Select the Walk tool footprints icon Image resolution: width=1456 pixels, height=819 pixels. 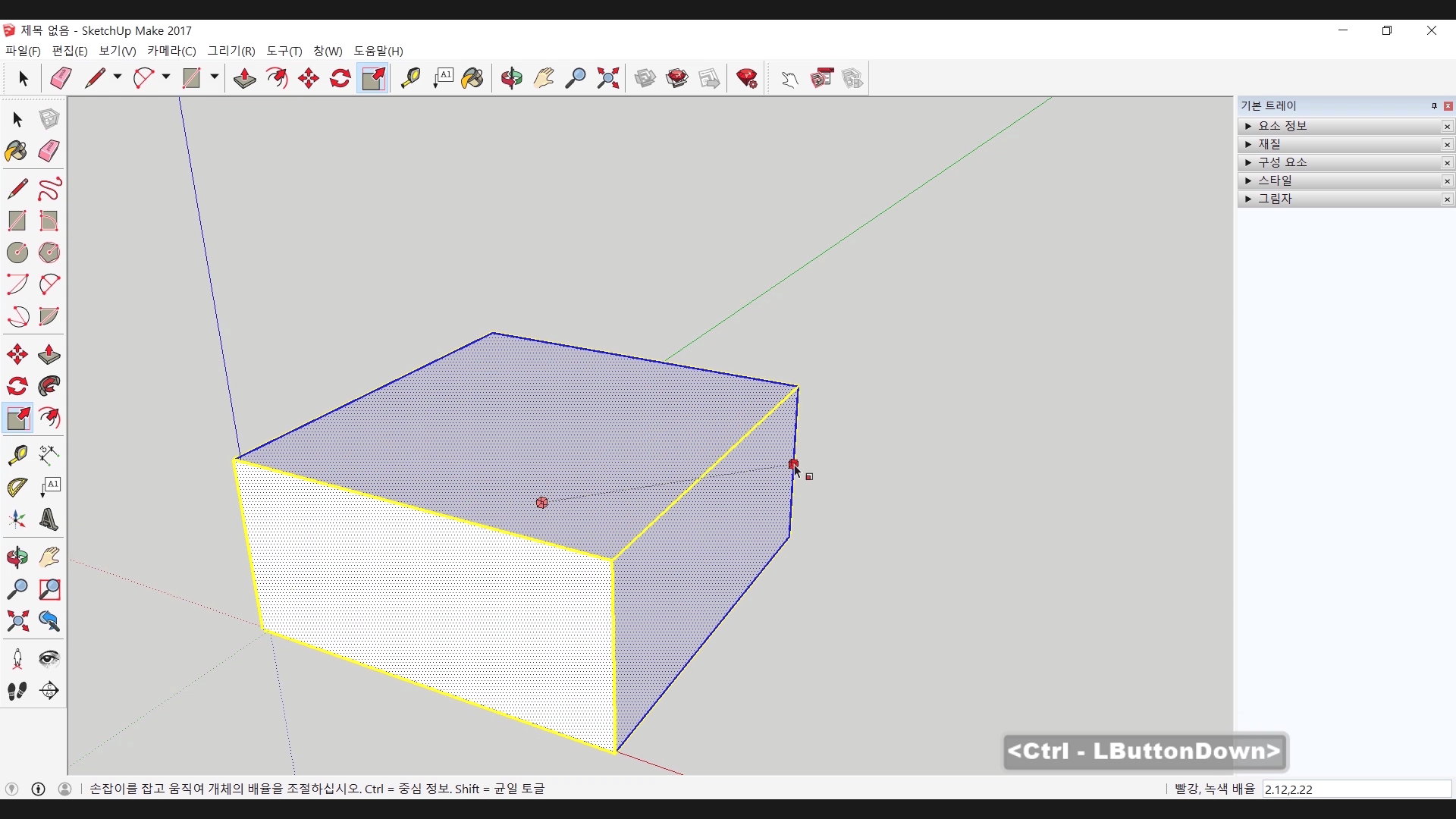17,690
